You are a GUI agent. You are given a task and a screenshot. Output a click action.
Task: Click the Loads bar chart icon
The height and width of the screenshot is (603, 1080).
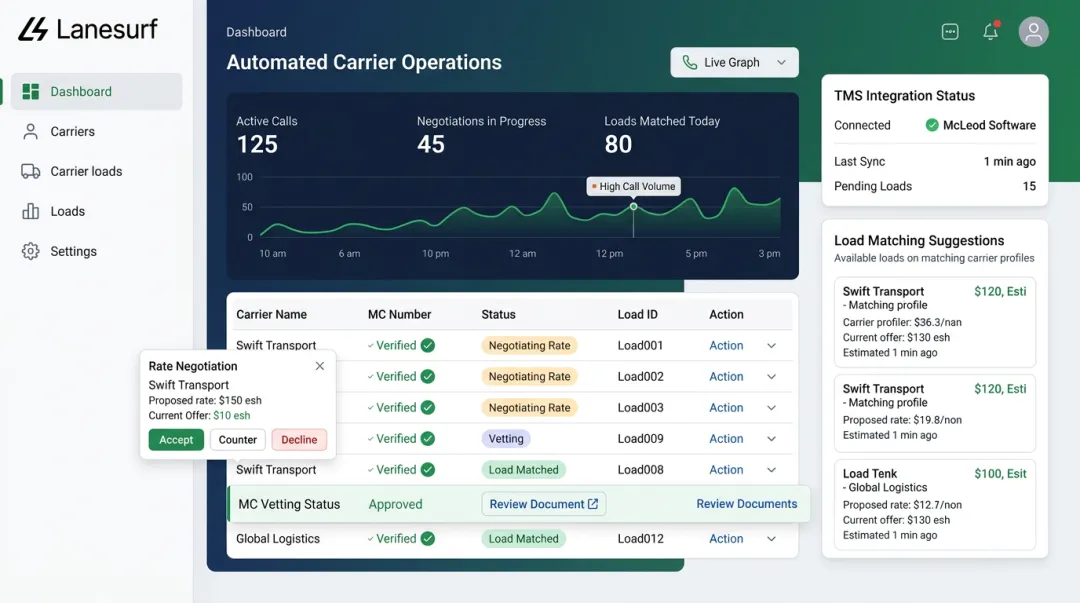(30, 212)
